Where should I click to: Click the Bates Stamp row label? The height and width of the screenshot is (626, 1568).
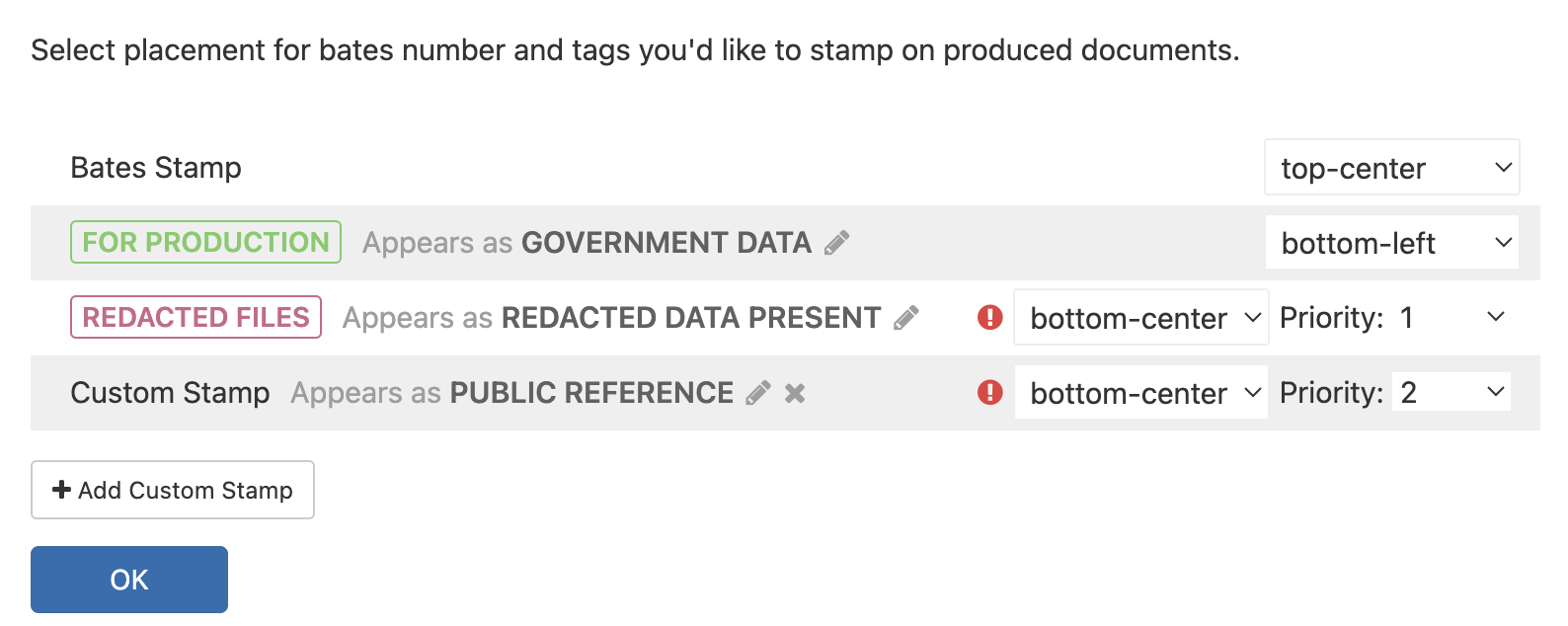(x=155, y=167)
